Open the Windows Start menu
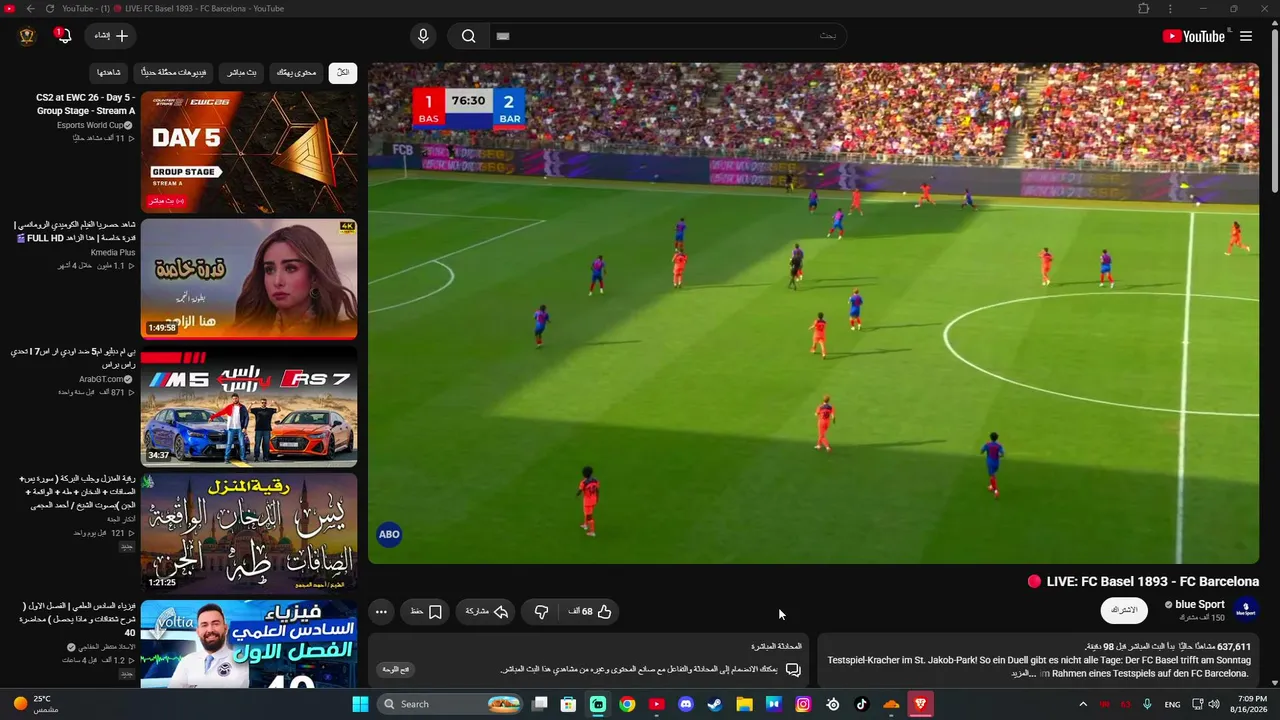Image resolution: width=1280 pixels, height=720 pixels. tap(360, 704)
